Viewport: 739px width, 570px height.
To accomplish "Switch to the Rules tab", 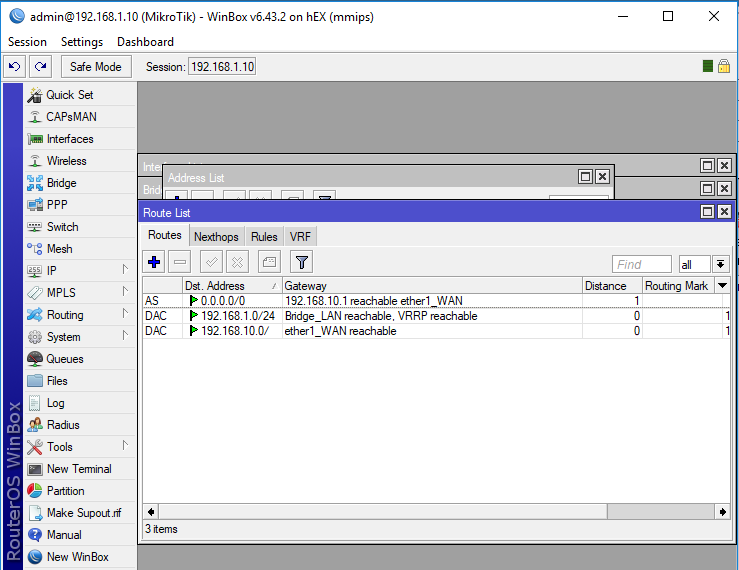I will pos(264,237).
